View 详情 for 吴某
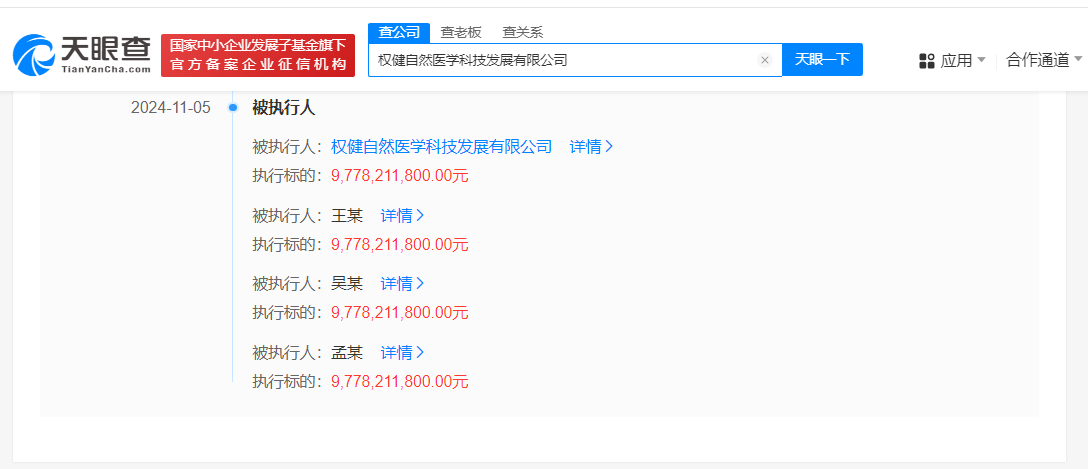This screenshot has width=1088, height=469. pyautogui.click(x=402, y=284)
